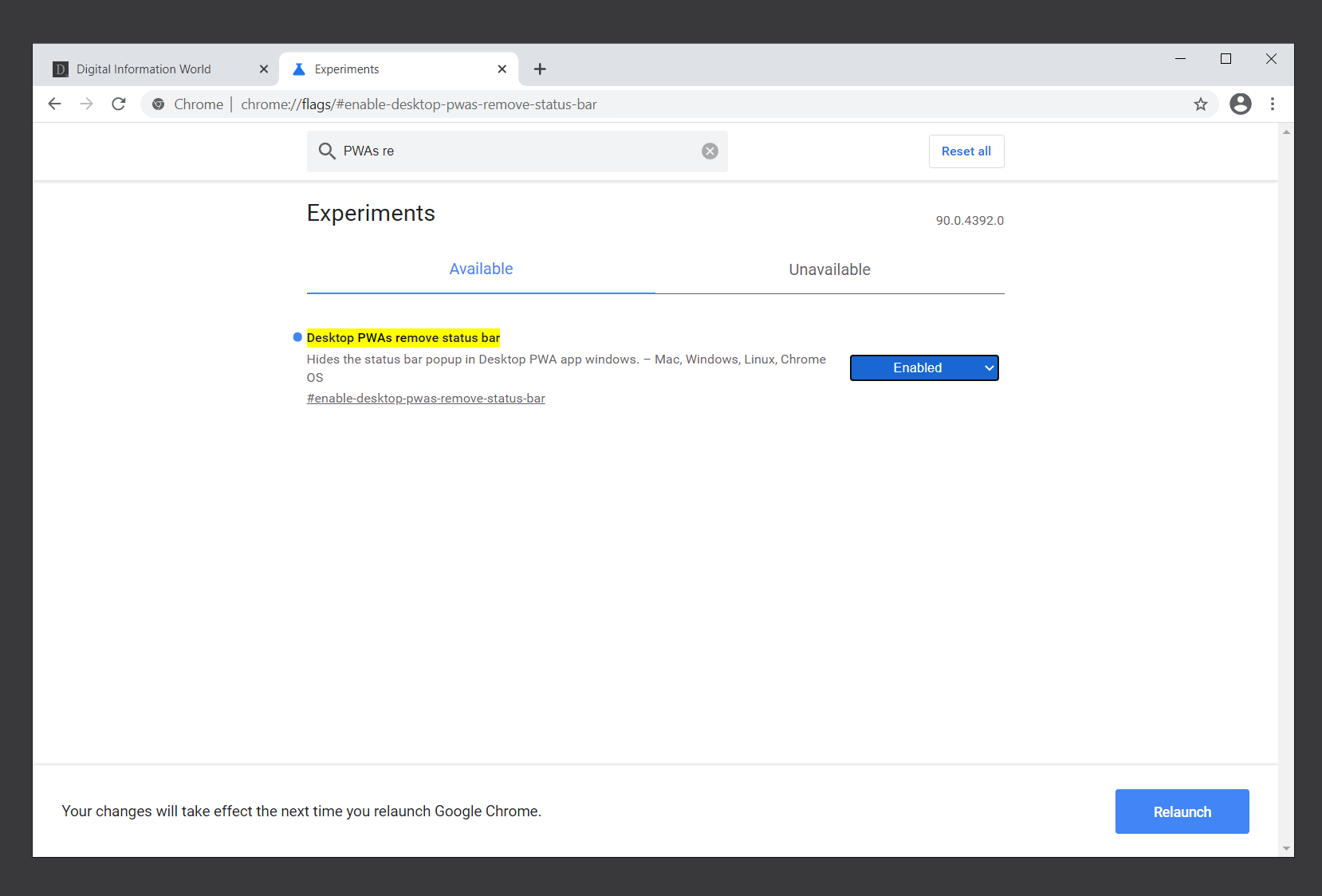Open Chrome's three-dot menu
The width and height of the screenshot is (1322, 896).
1273,104
